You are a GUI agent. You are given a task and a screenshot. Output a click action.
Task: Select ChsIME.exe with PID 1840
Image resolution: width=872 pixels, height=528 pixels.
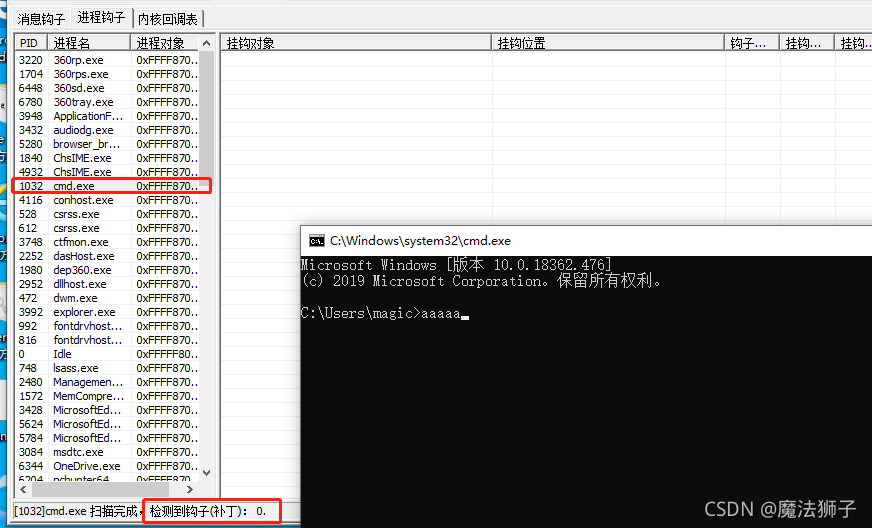[107, 158]
